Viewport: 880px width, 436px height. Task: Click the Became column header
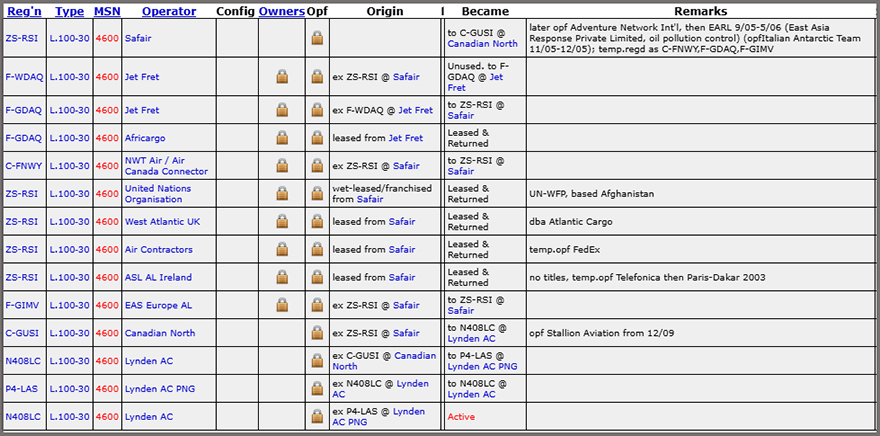(x=485, y=11)
